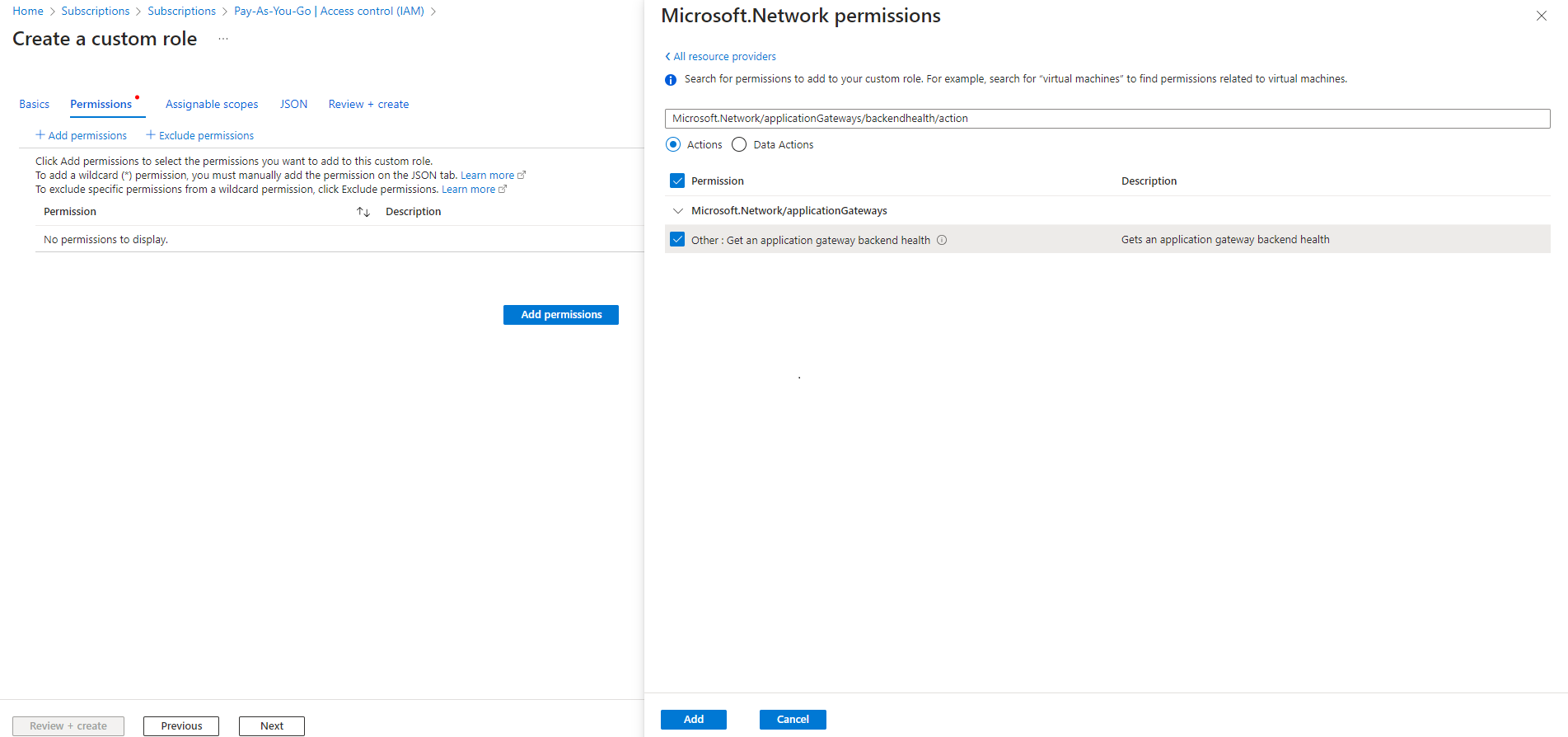This screenshot has height=737, width=1568.
Task: Click the sort arrows icon in Permission column
Action: [x=363, y=212]
